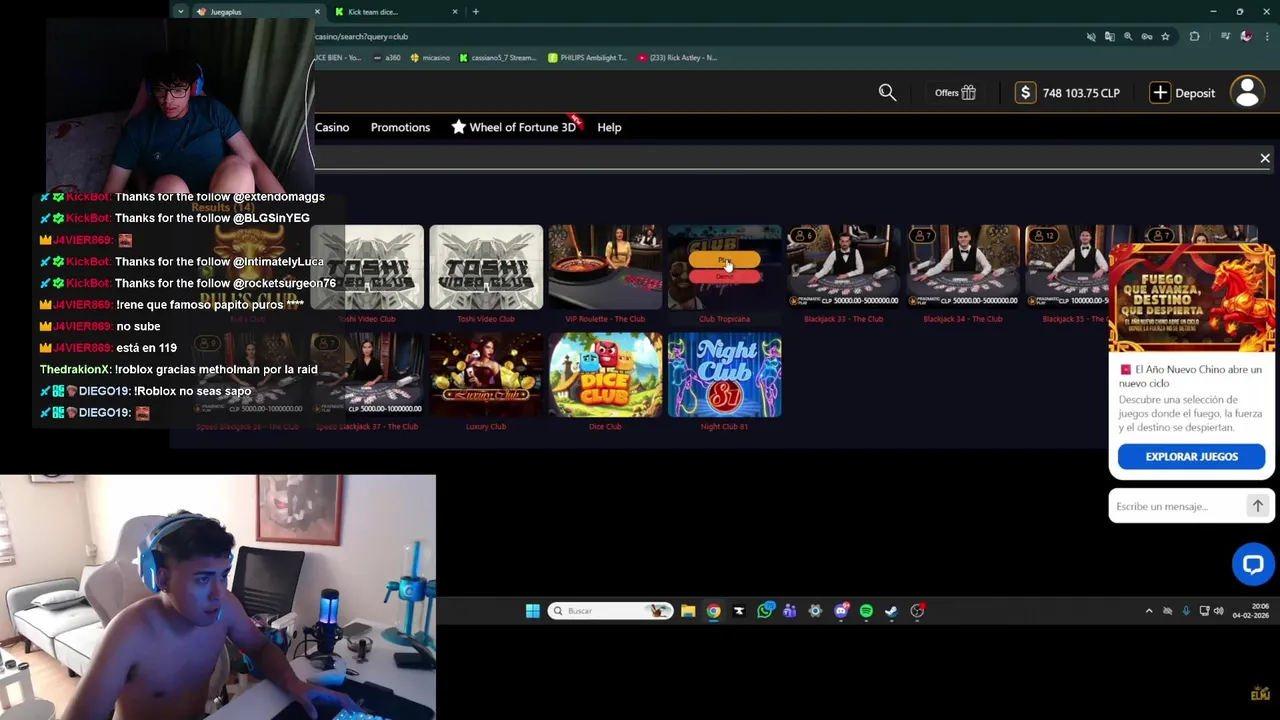This screenshot has width=1280, height=720.
Task: Send the chat message with arrow button
Action: 1257,506
